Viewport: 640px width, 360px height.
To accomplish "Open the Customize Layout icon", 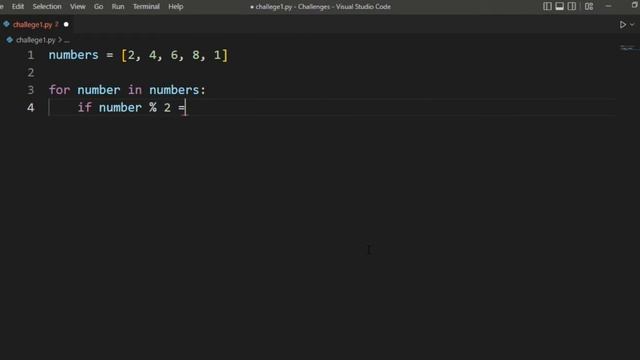I will point(589,6).
